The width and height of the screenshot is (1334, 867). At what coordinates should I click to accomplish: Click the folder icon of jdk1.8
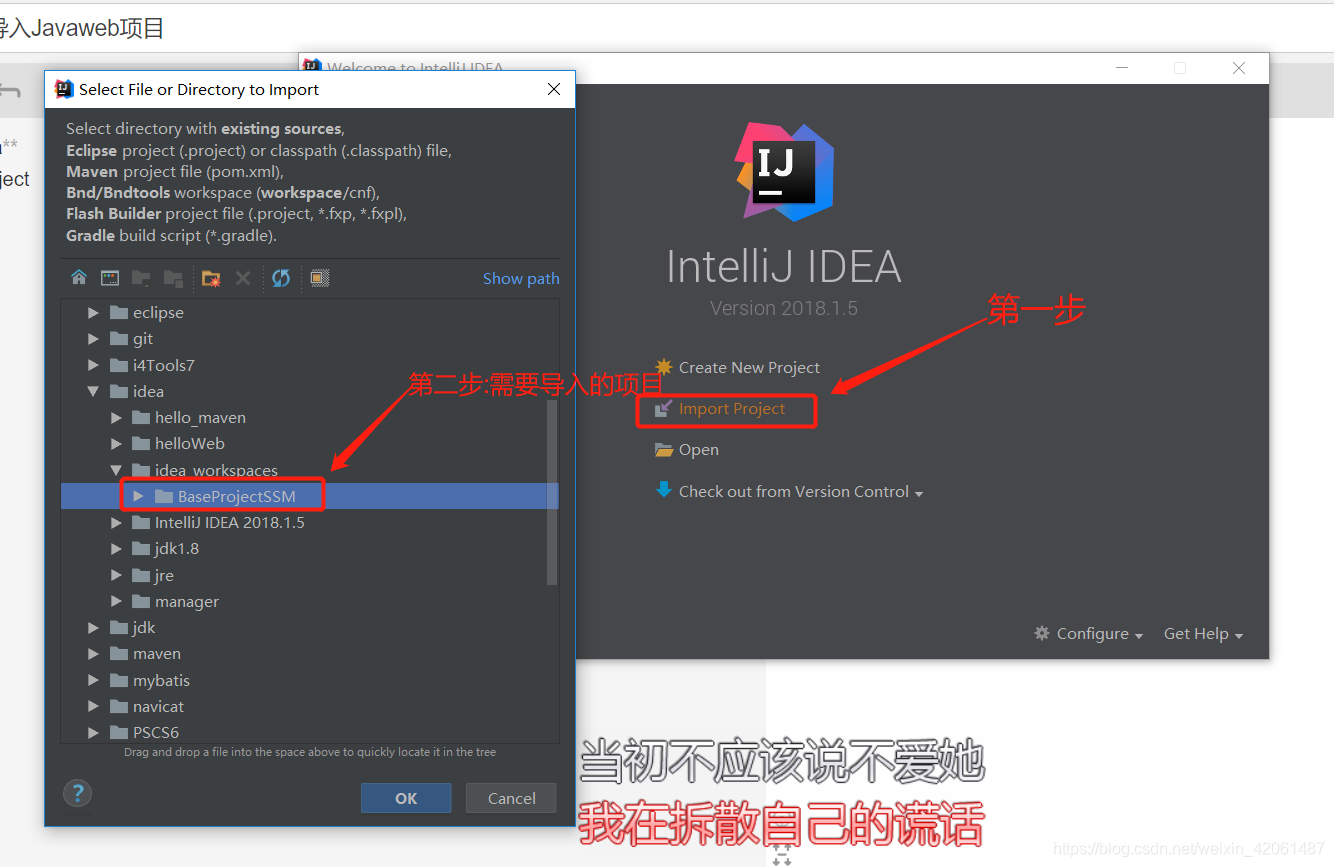[141, 548]
